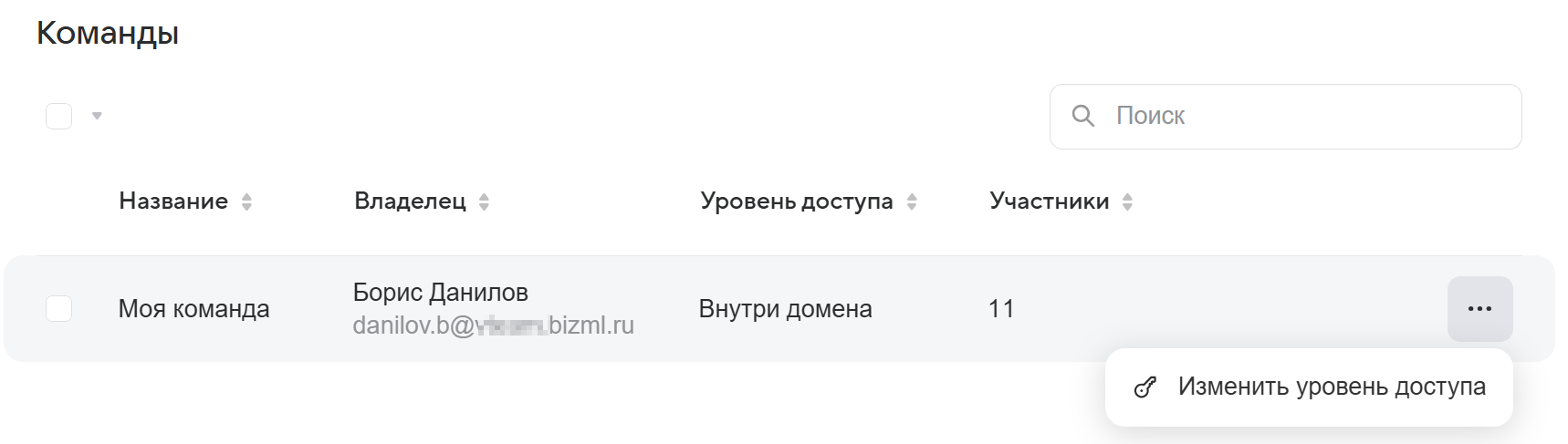Click the sort arrows next to Уровень доступа
Viewport: 1568px width, 444px height.
pyautogui.click(x=911, y=201)
